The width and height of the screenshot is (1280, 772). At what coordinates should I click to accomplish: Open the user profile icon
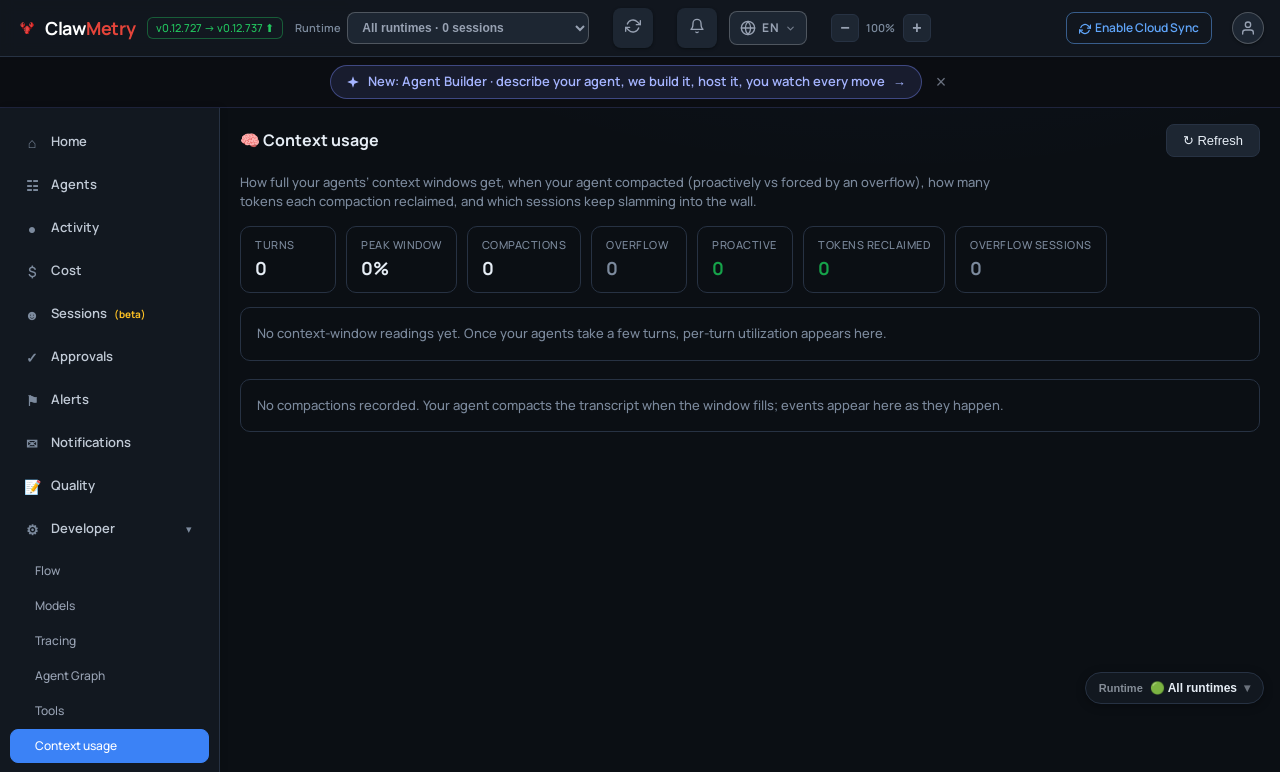click(x=1248, y=28)
